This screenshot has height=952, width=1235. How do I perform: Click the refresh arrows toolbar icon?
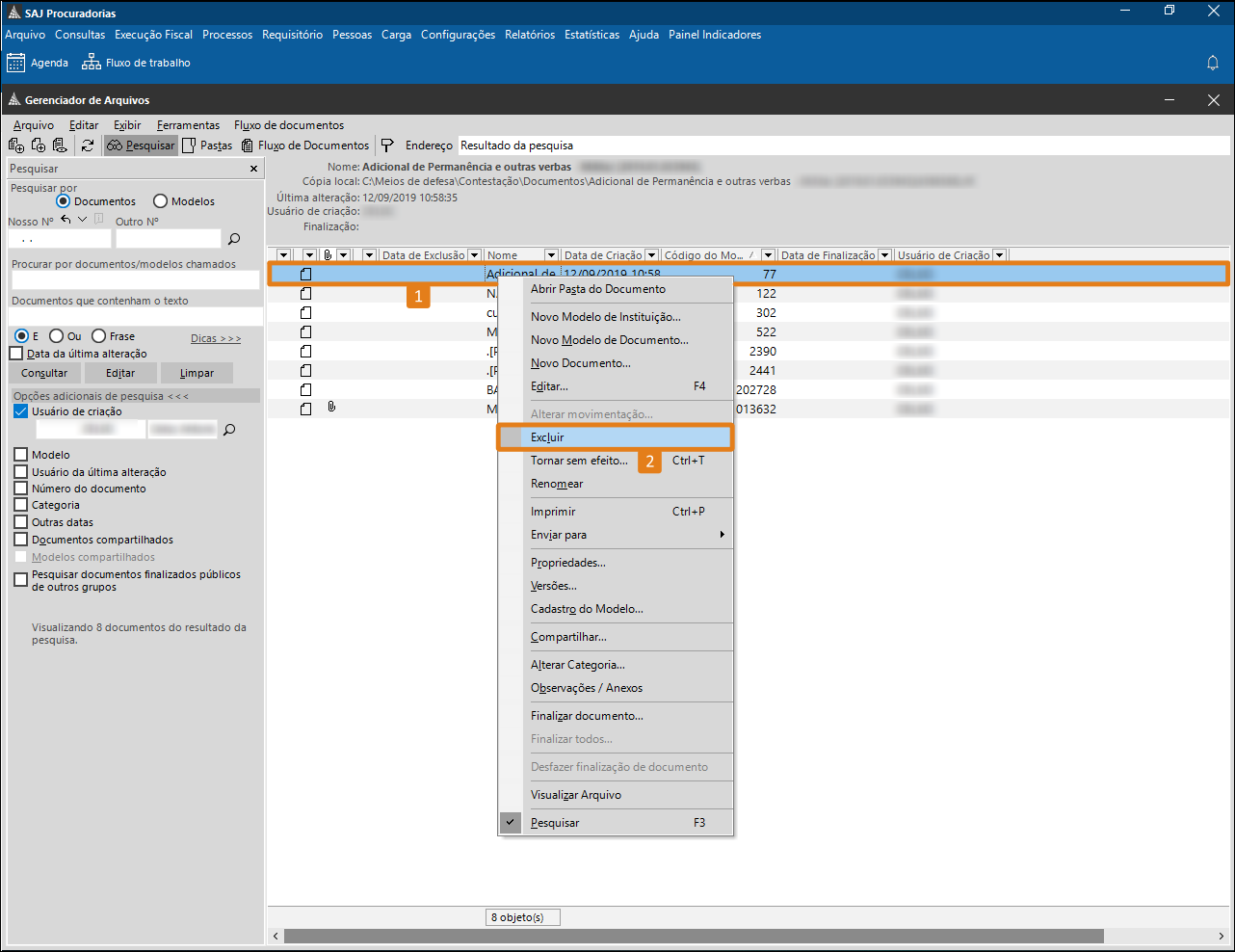[88, 145]
